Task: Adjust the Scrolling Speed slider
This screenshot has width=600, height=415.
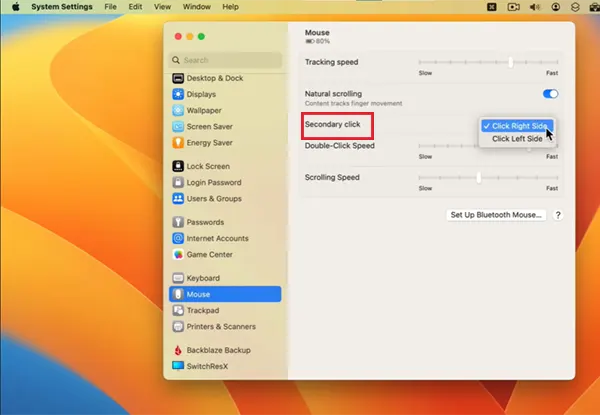Action: click(488, 177)
